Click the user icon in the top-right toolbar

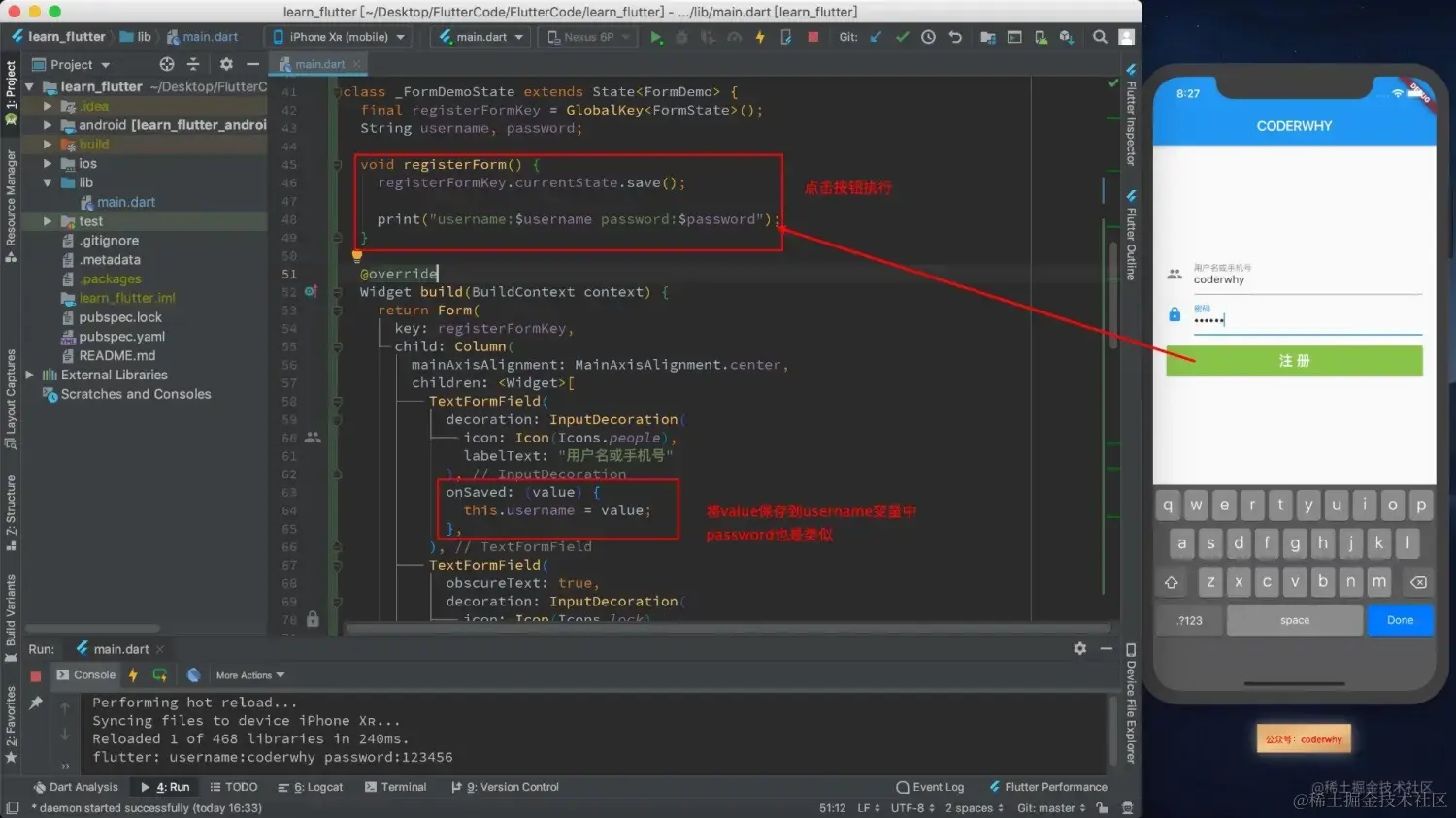click(x=1126, y=37)
